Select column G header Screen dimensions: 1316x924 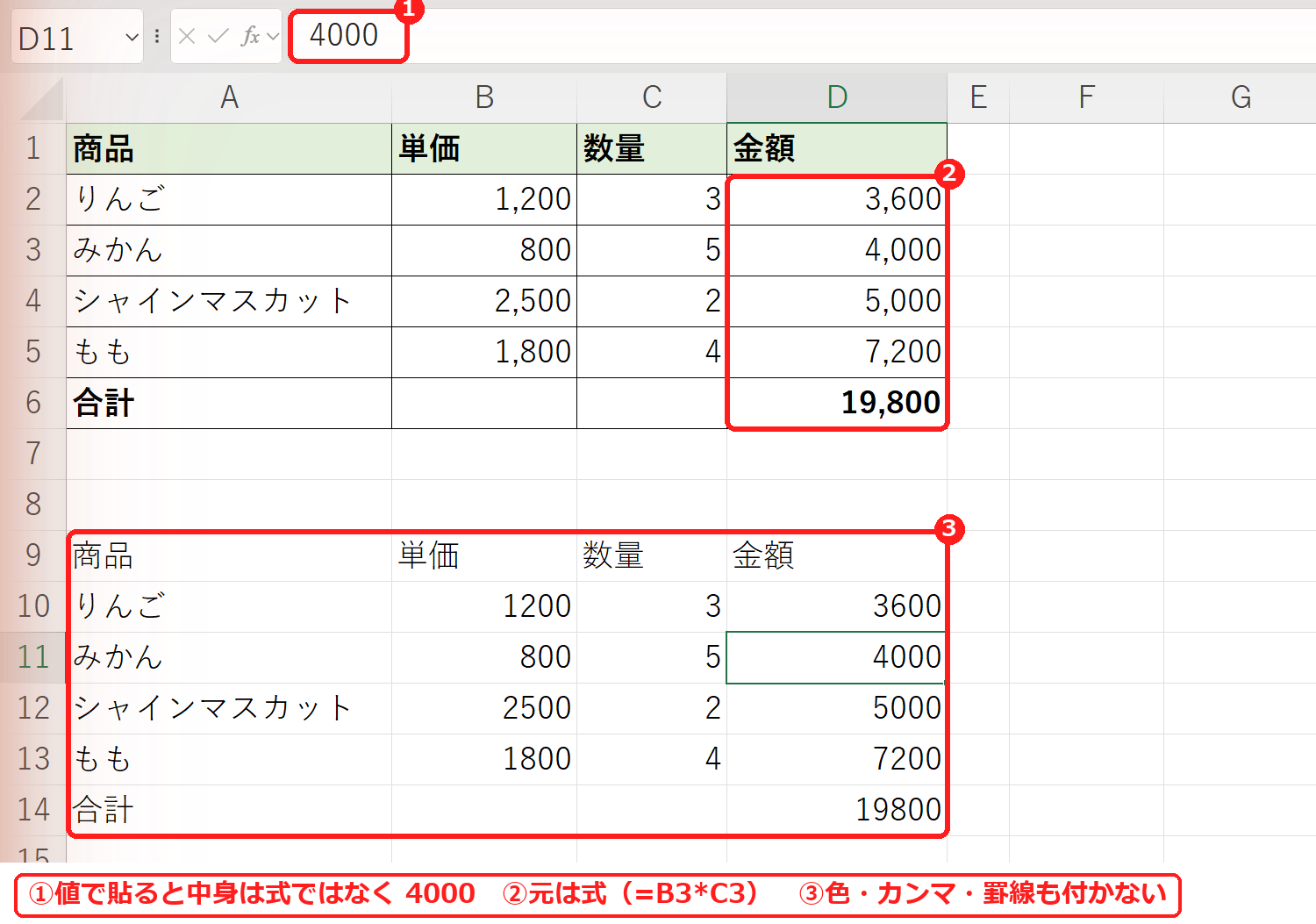coord(1240,97)
